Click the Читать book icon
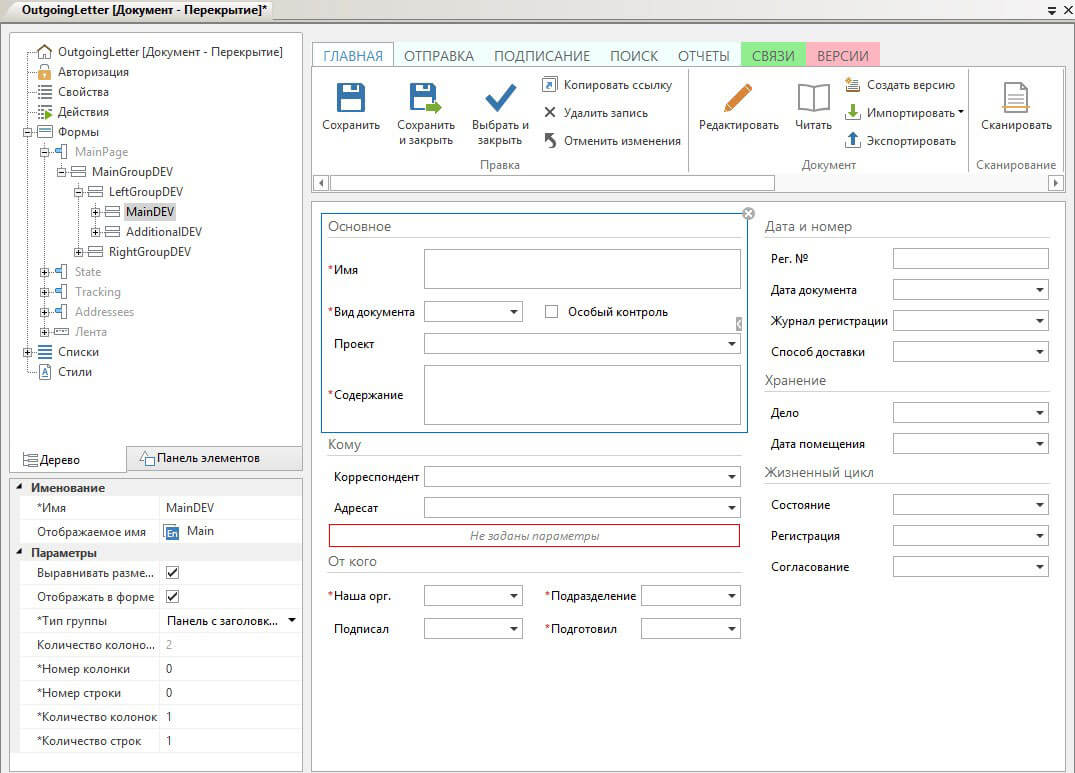The image size is (1075, 773). [x=814, y=98]
